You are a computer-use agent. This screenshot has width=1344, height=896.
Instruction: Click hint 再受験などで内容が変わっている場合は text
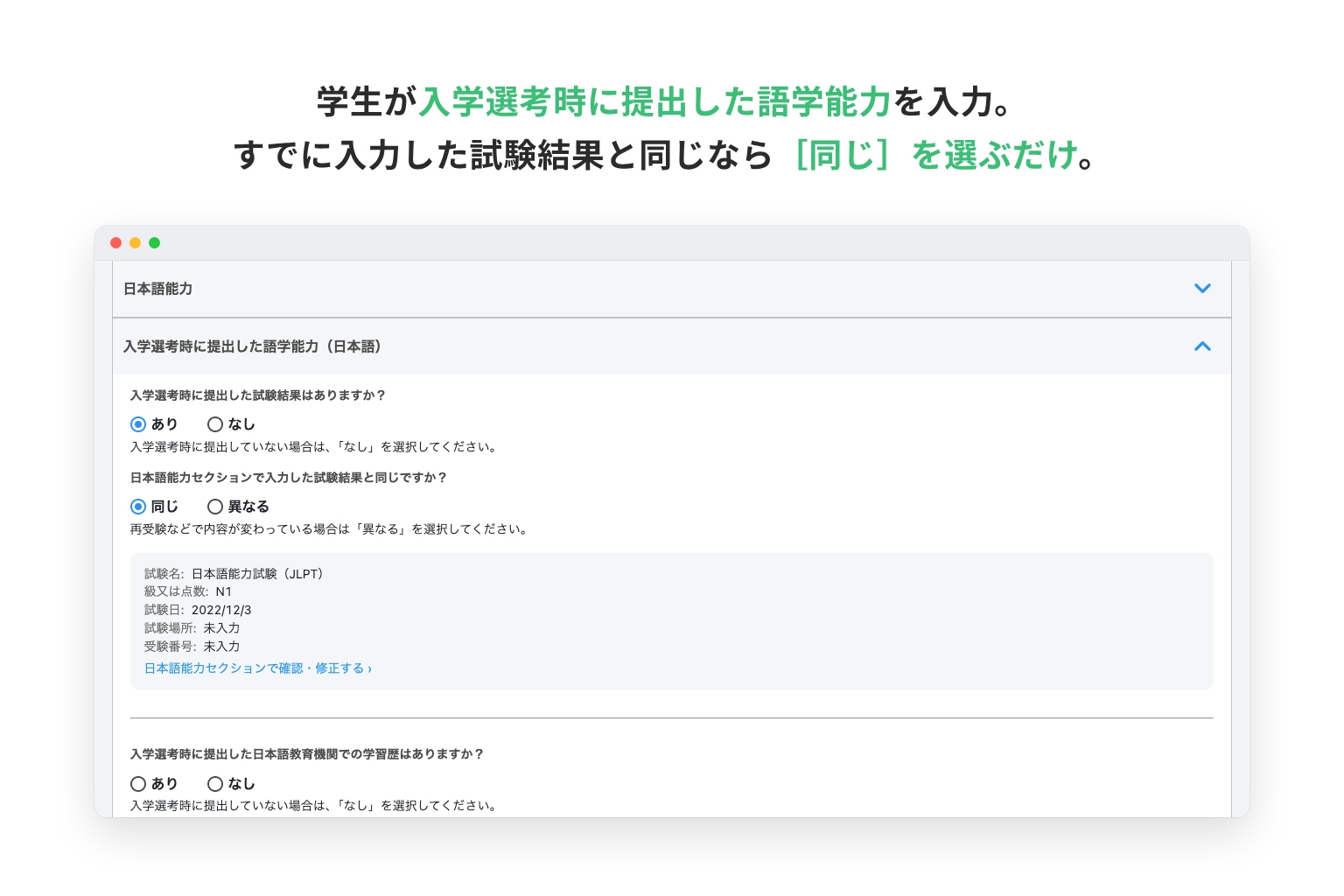pyautogui.click(x=330, y=529)
